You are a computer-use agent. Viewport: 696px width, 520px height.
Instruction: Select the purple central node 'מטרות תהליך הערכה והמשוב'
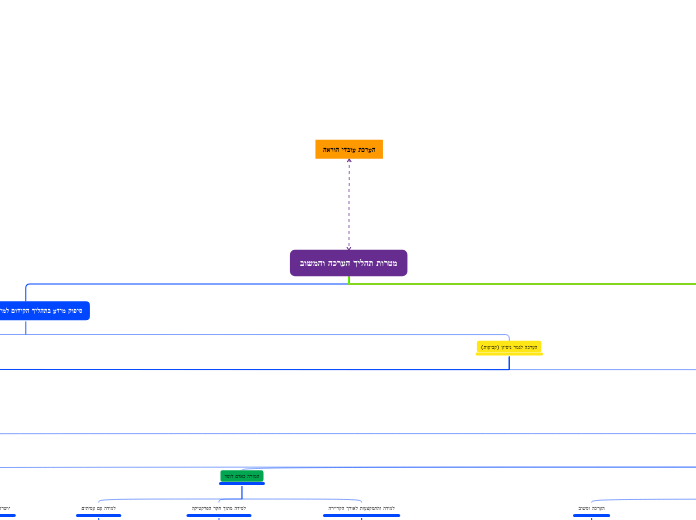(x=348, y=263)
